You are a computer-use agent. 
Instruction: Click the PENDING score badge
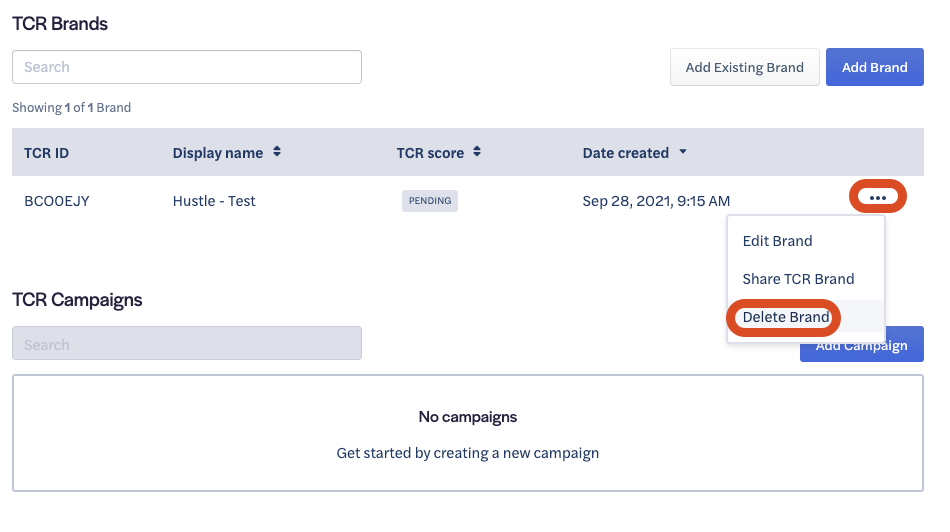430,201
